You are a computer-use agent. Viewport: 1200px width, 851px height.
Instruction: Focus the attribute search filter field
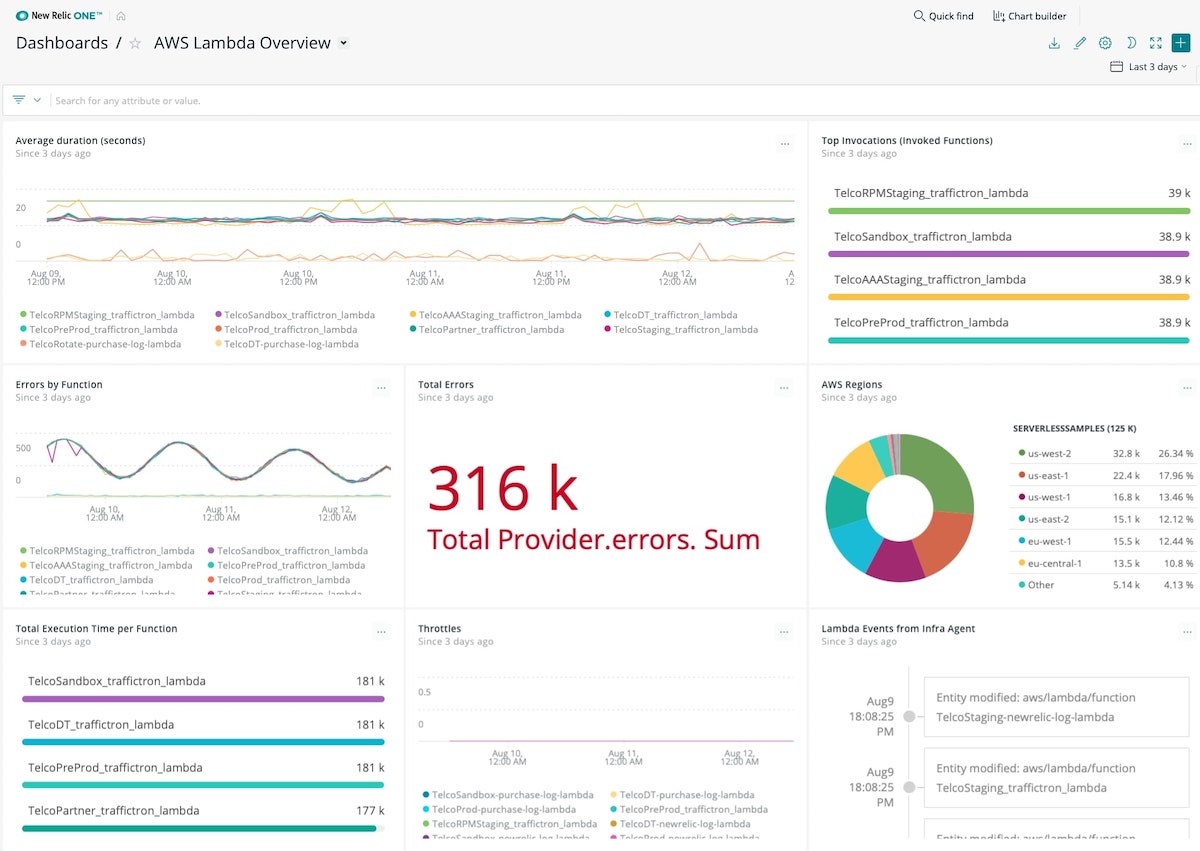point(620,101)
